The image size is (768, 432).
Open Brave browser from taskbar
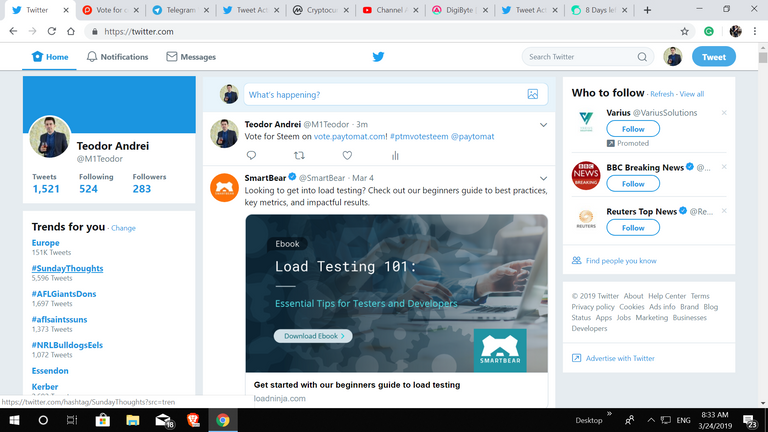click(193, 420)
